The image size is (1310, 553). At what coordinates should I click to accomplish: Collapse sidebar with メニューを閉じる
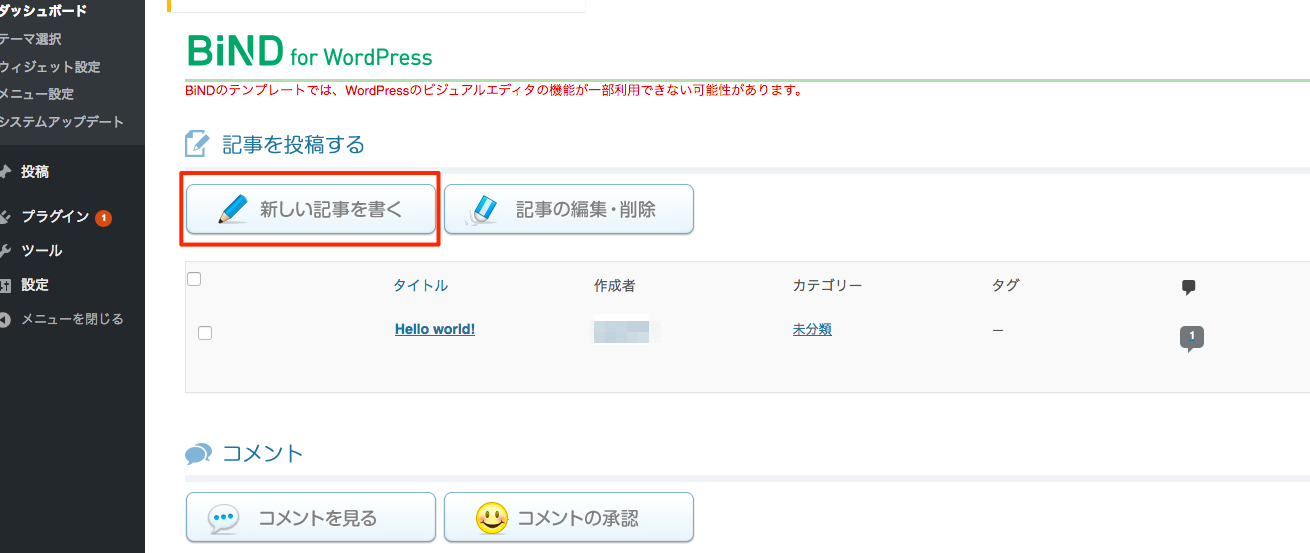coord(72,319)
